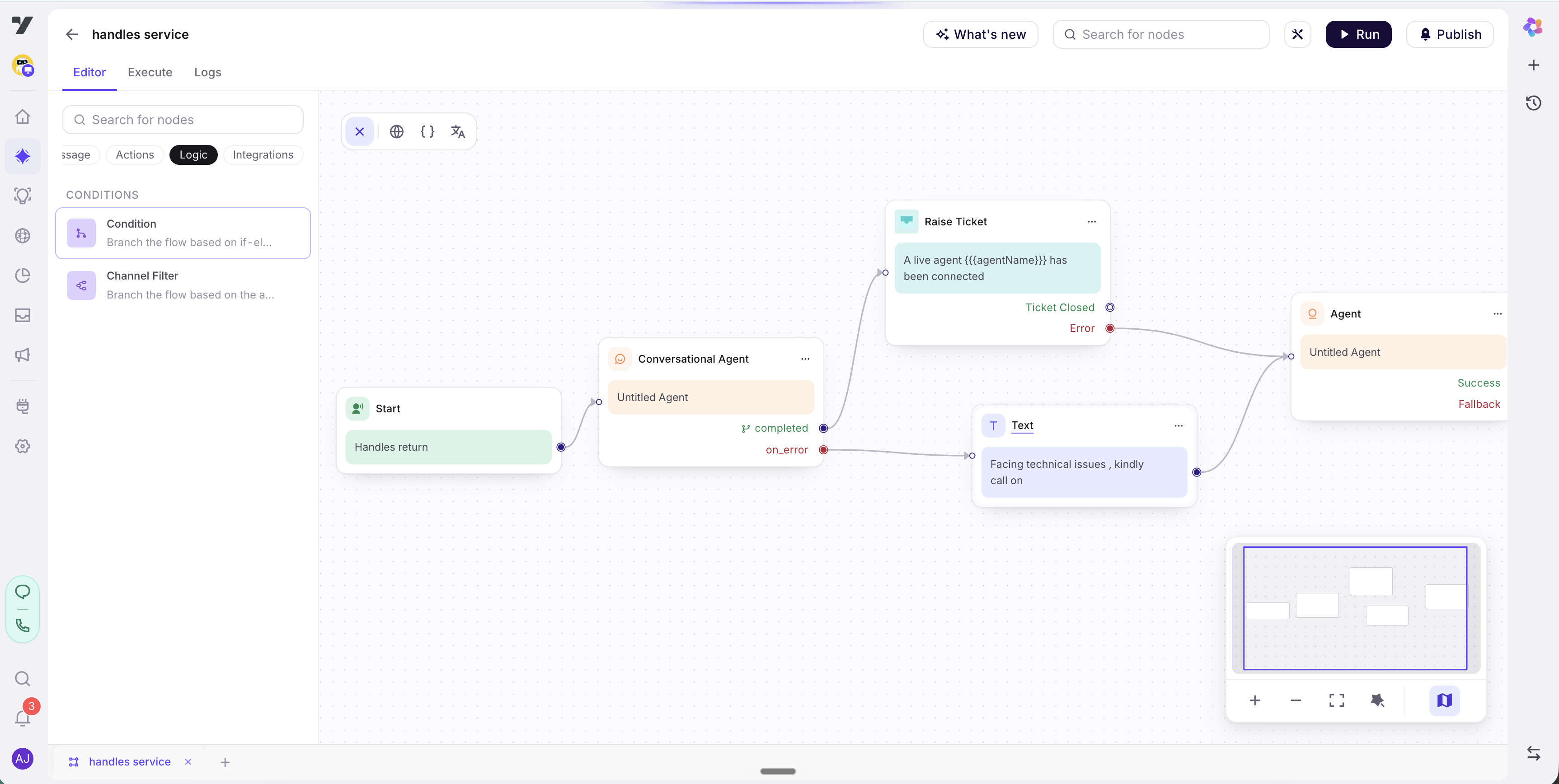Screen dimensions: 1559x784
Task: Select the handles service bottom tab
Action: pos(129,761)
